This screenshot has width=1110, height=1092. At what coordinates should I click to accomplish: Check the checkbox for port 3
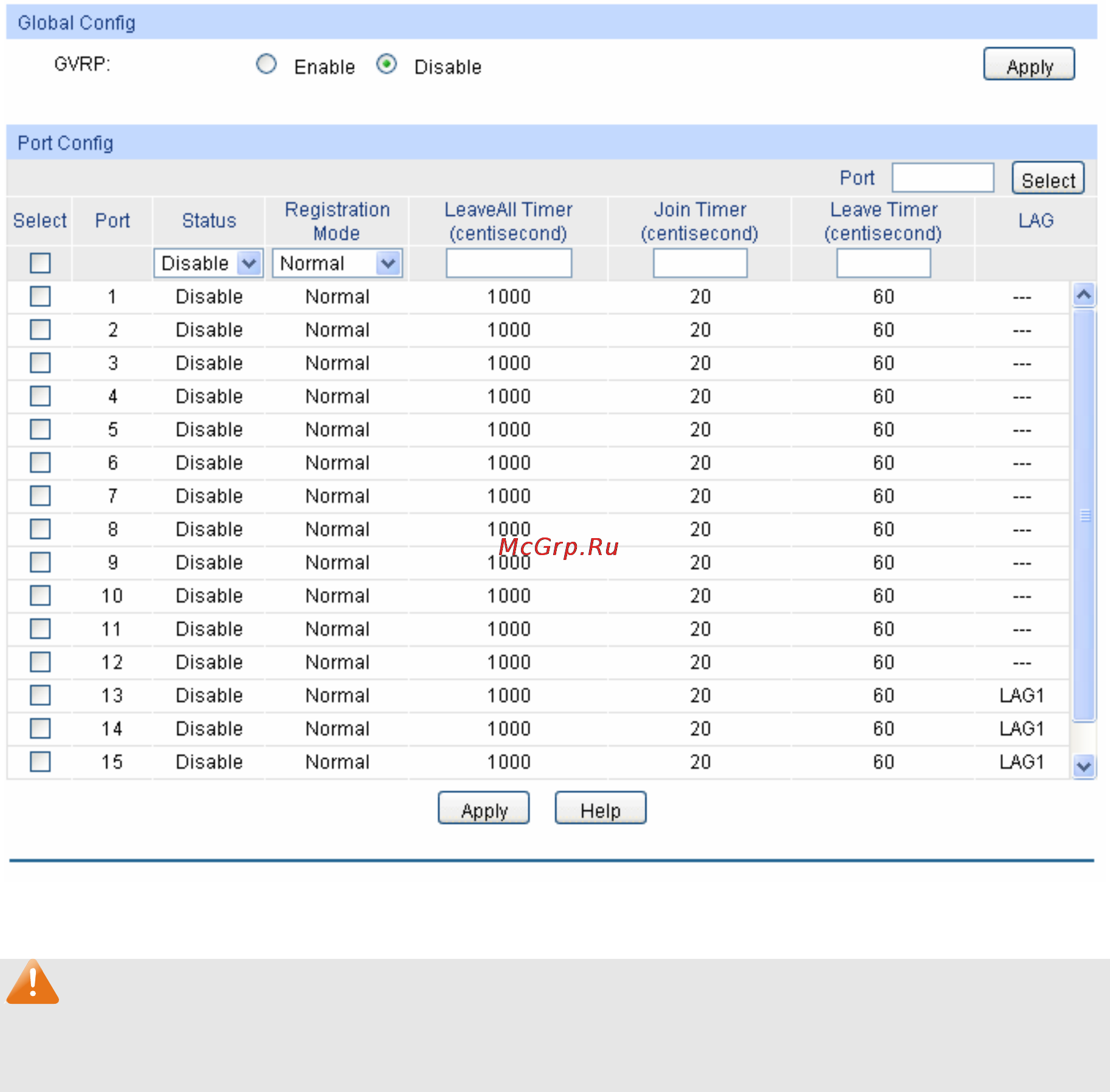pos(40,363)
